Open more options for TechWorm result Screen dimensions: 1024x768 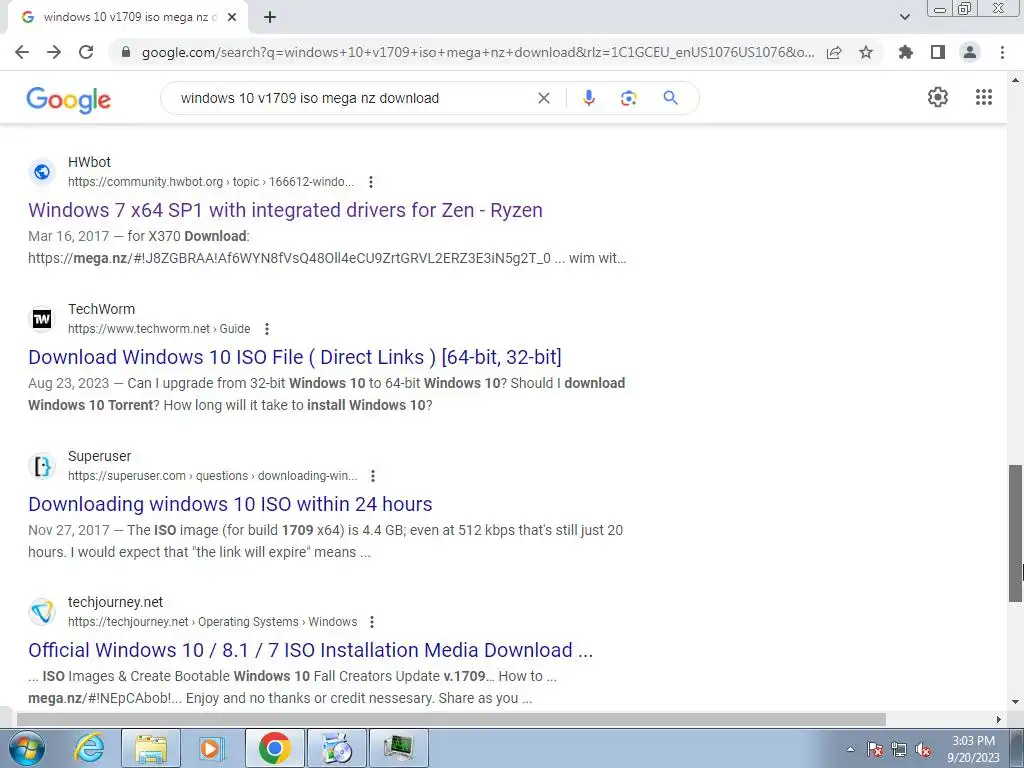(266, 328)
